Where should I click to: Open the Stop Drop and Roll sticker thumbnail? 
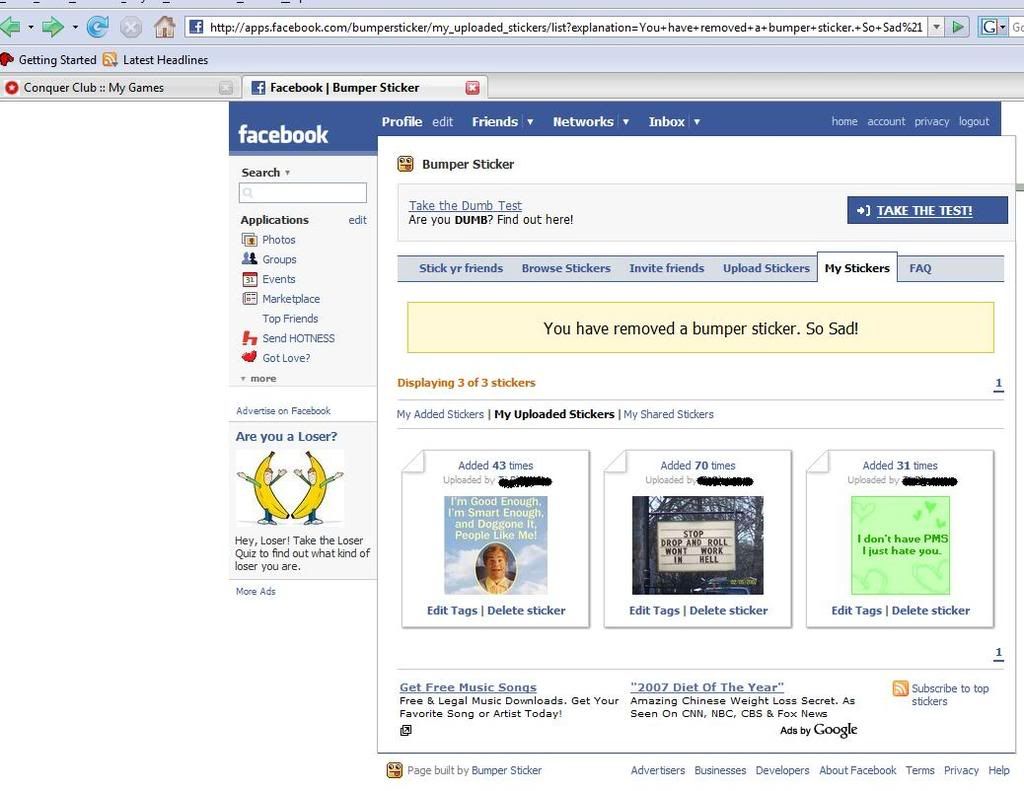(x=697, y=545)
